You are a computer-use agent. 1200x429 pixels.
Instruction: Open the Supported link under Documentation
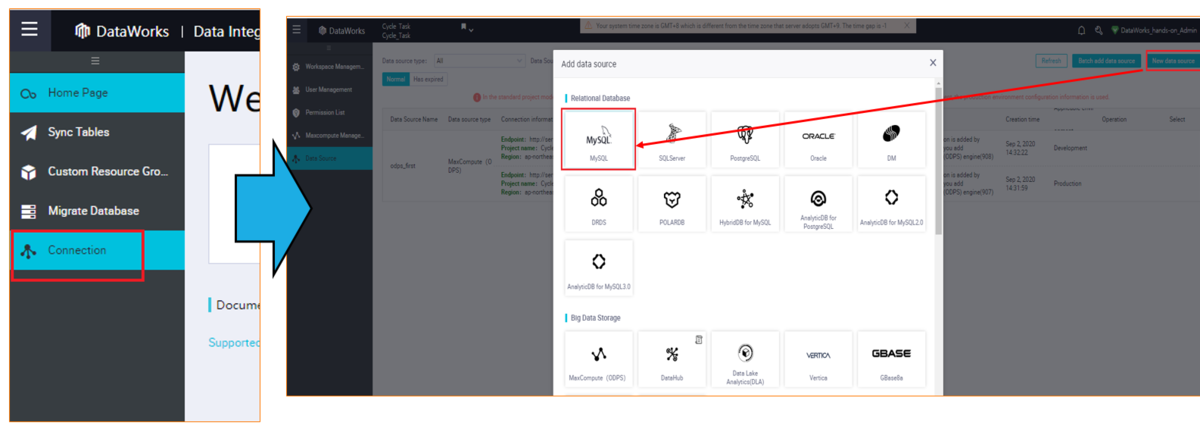234,342
